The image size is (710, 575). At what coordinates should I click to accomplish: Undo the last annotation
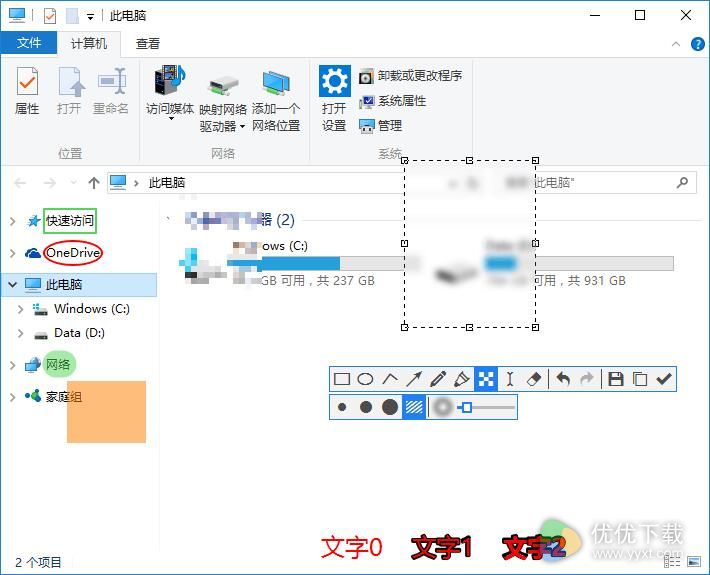point(563,379)
